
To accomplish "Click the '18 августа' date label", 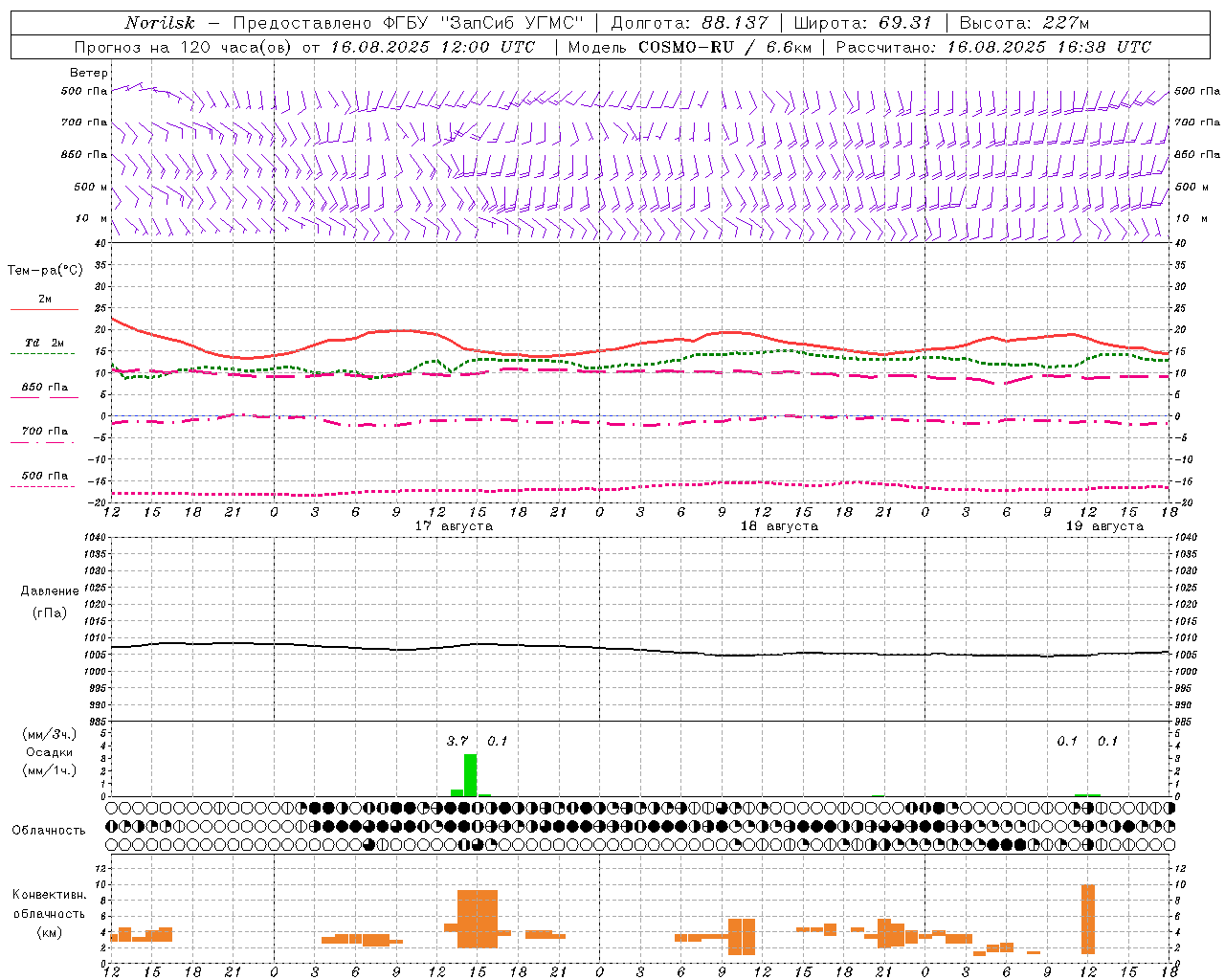I will (779, 526).
